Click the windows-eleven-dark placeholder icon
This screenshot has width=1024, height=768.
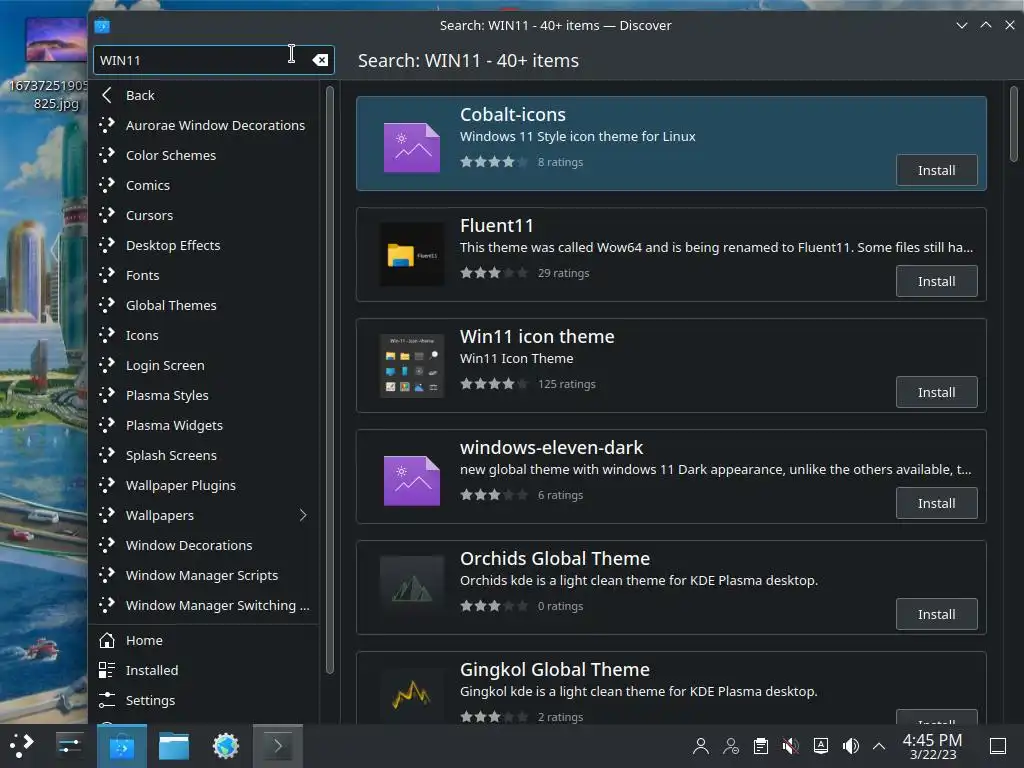pyautogui.click(x=411, y=481)
